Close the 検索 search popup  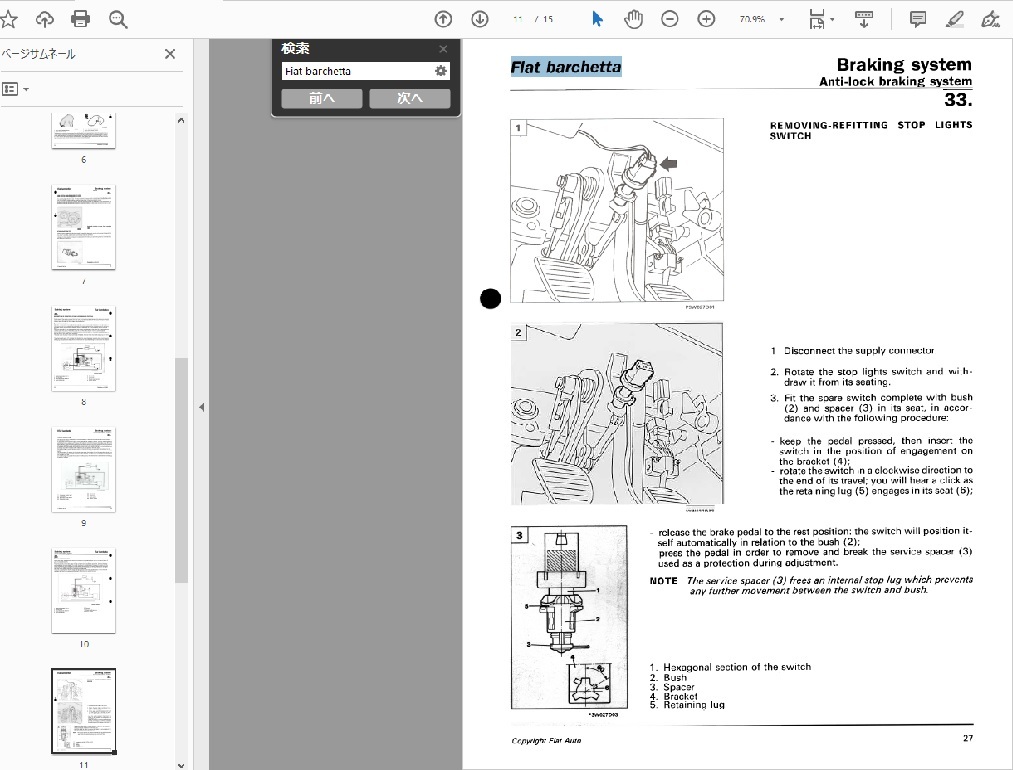point(443,49)
